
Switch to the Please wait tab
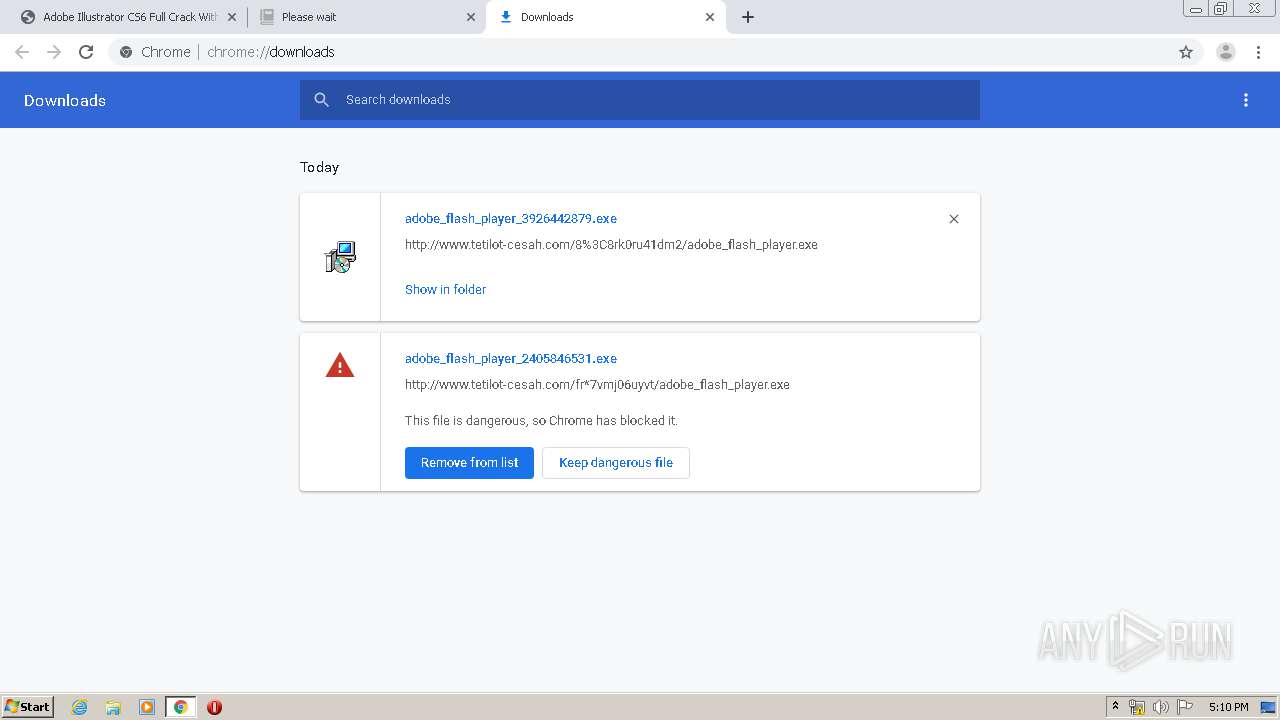(366, 17)
